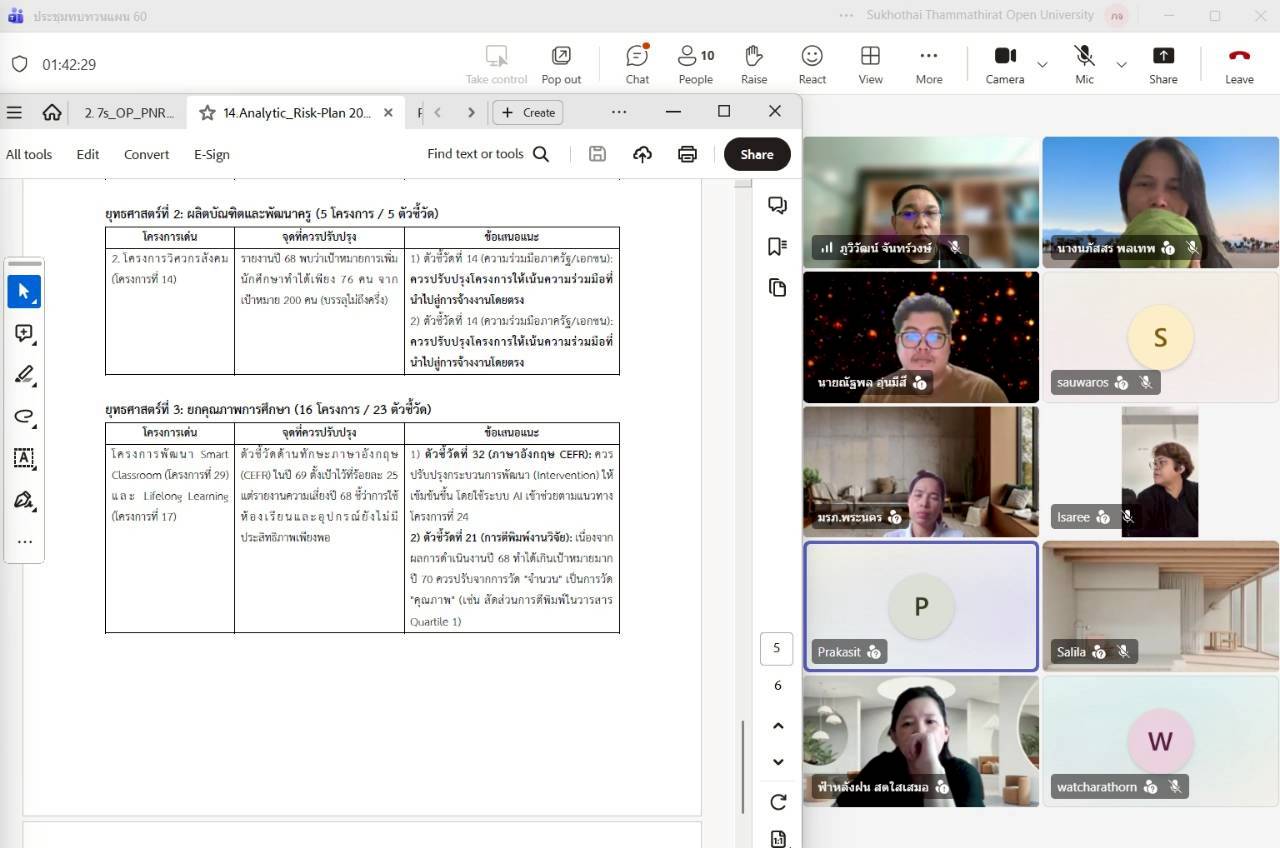
Task: Open the Convert menu
Action: [x=146, y=154]
